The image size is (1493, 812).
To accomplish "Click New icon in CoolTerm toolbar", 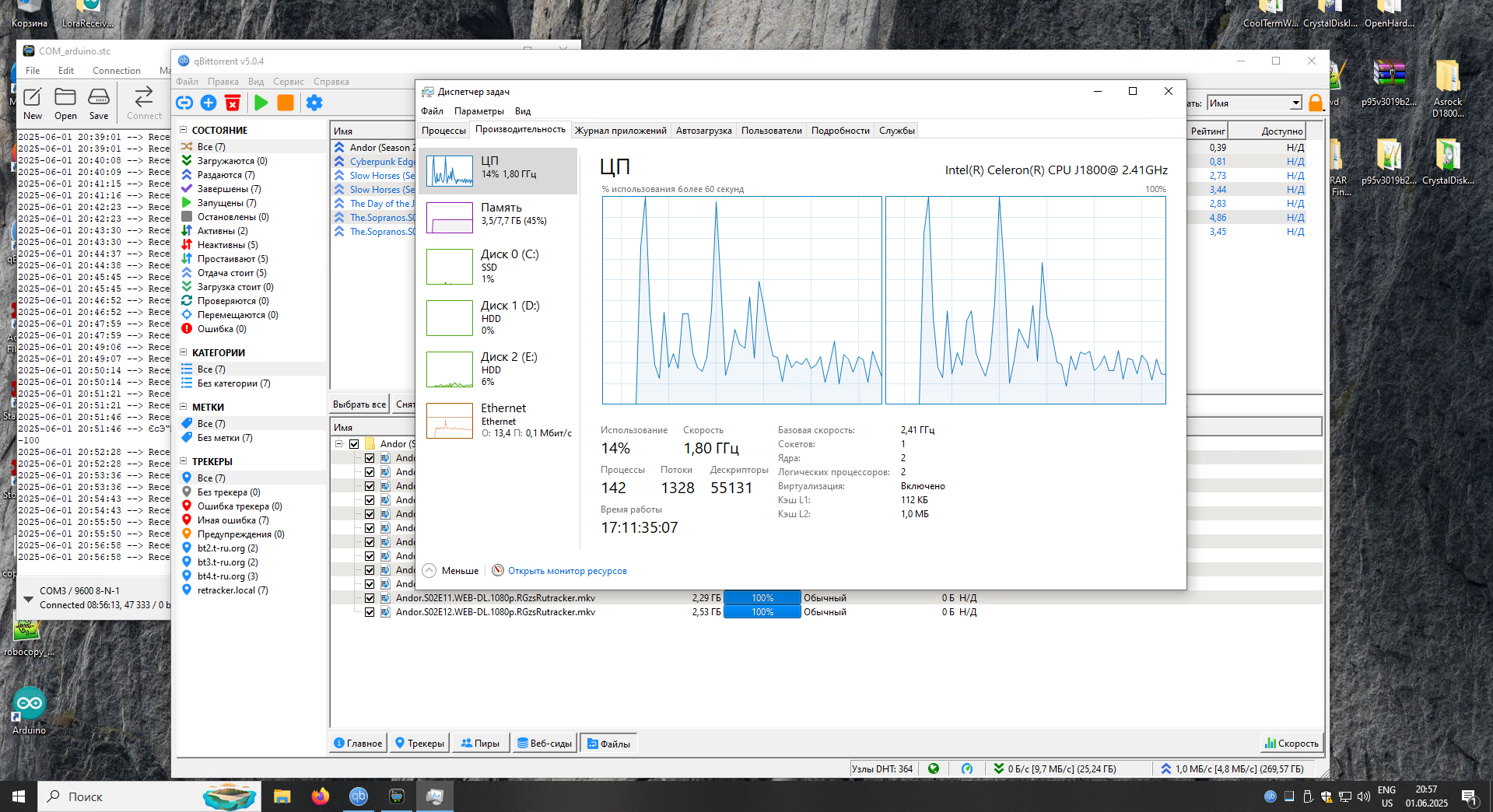I will click(33, 104).
